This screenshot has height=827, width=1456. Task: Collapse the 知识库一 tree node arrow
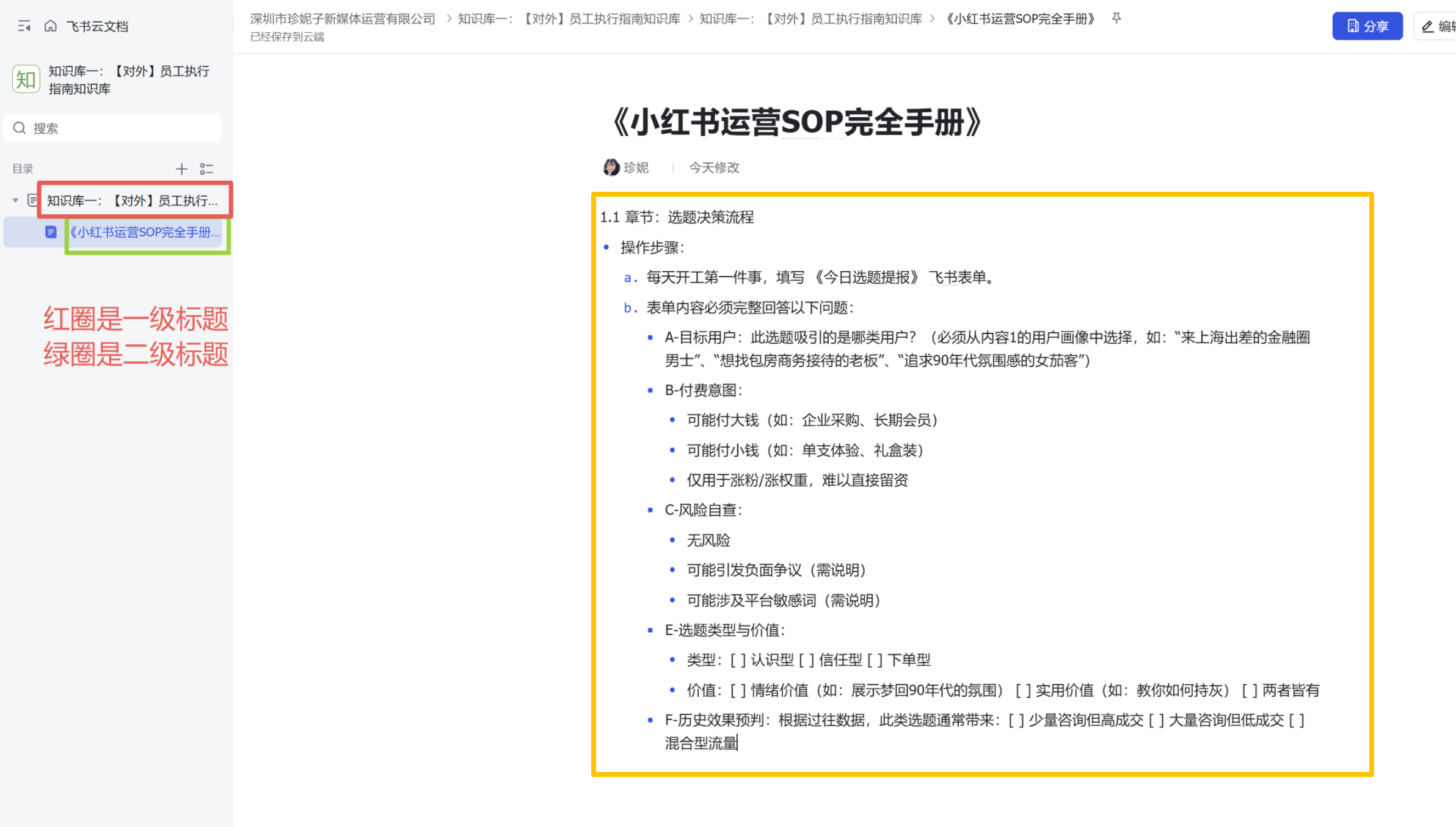tap(15, 200)
